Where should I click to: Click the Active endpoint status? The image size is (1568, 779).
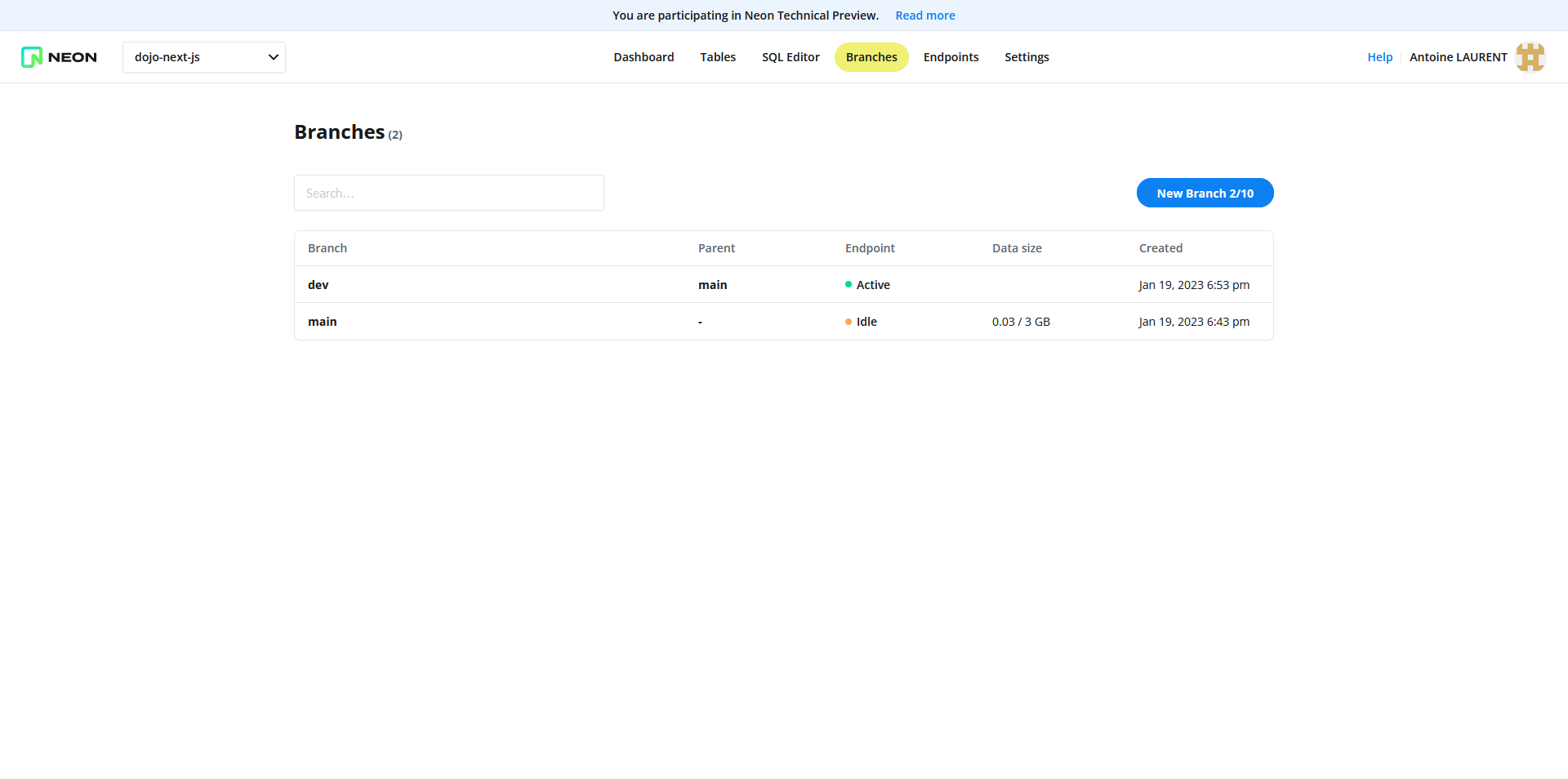click(x=867, y=285)
